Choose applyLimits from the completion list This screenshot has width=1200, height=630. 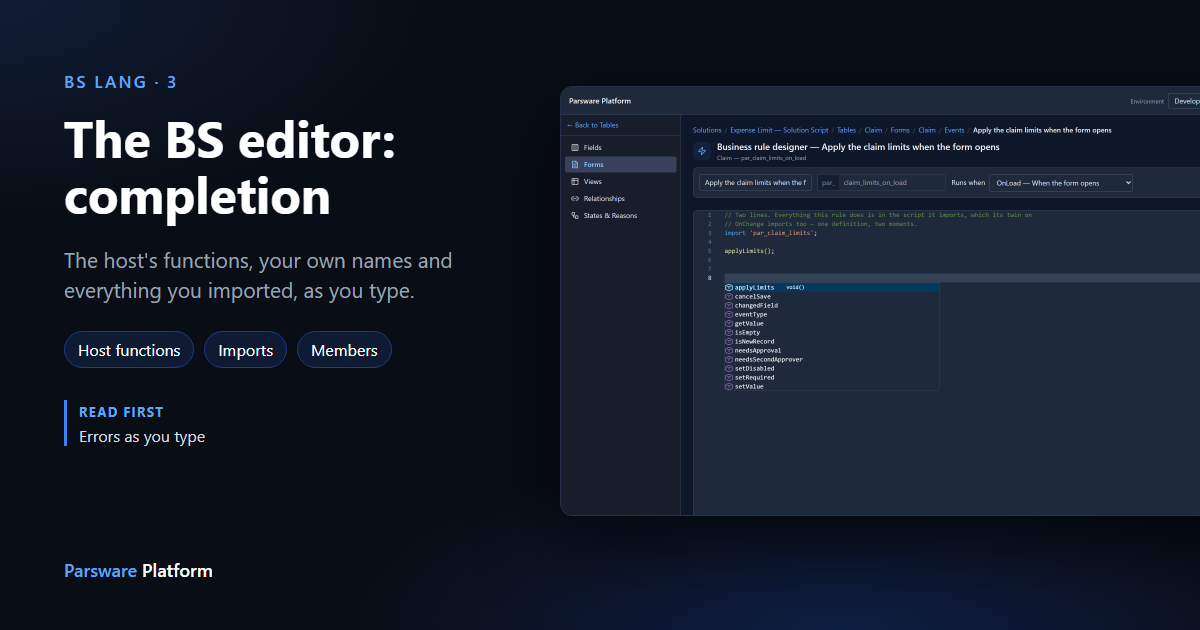(x=831, y=288)
